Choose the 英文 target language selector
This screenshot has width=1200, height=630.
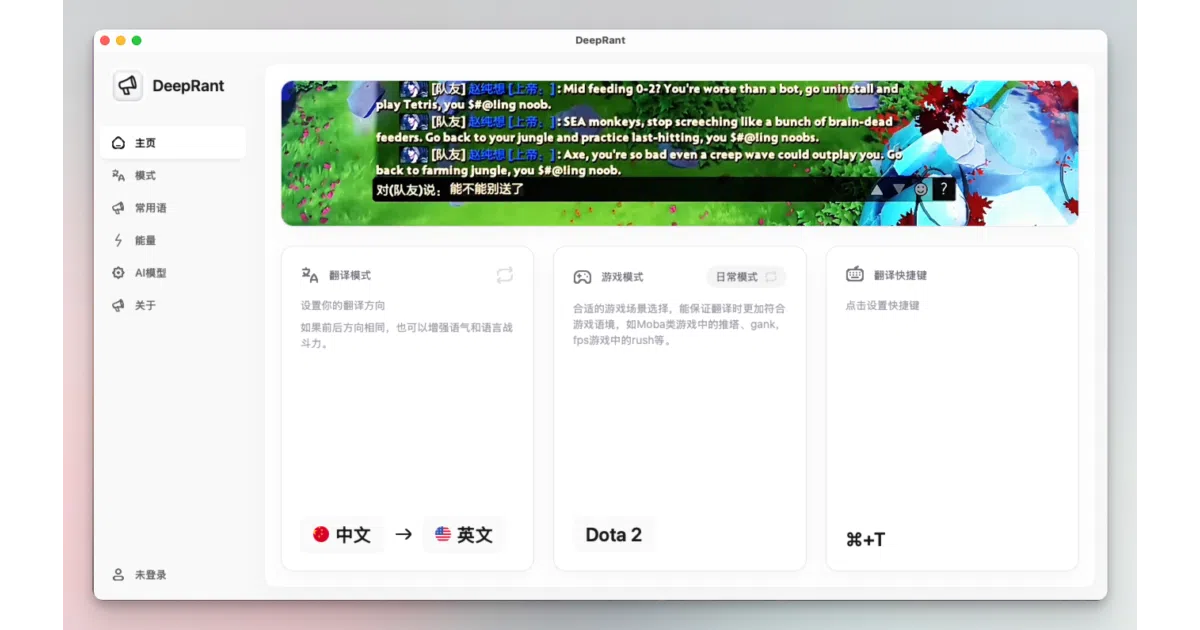click(x=464, y=535)
